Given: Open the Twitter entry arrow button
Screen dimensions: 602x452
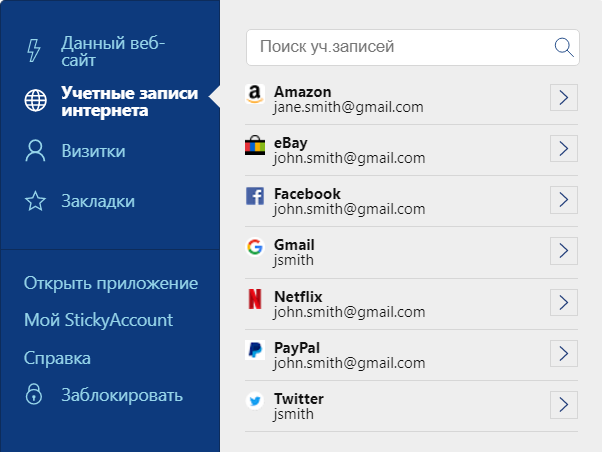Looking at the screenshot, I should [564, 405].
